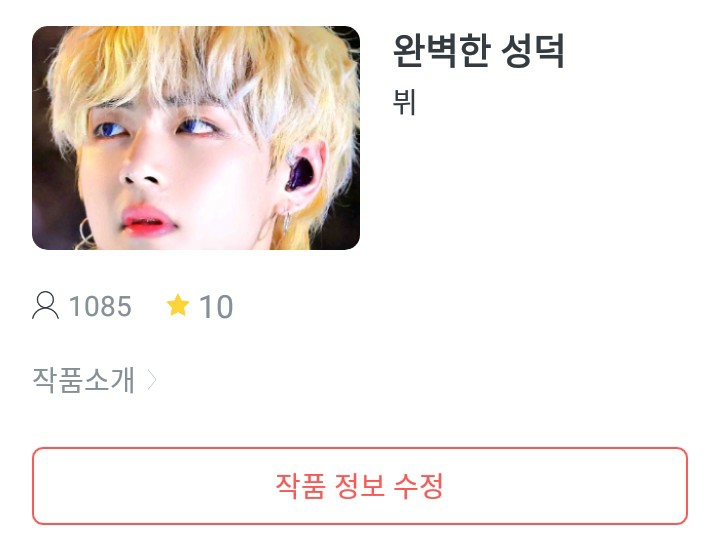Open the 작품 정보 수정 button
Viewport: 720px width, 540px height.
[360, 486]
